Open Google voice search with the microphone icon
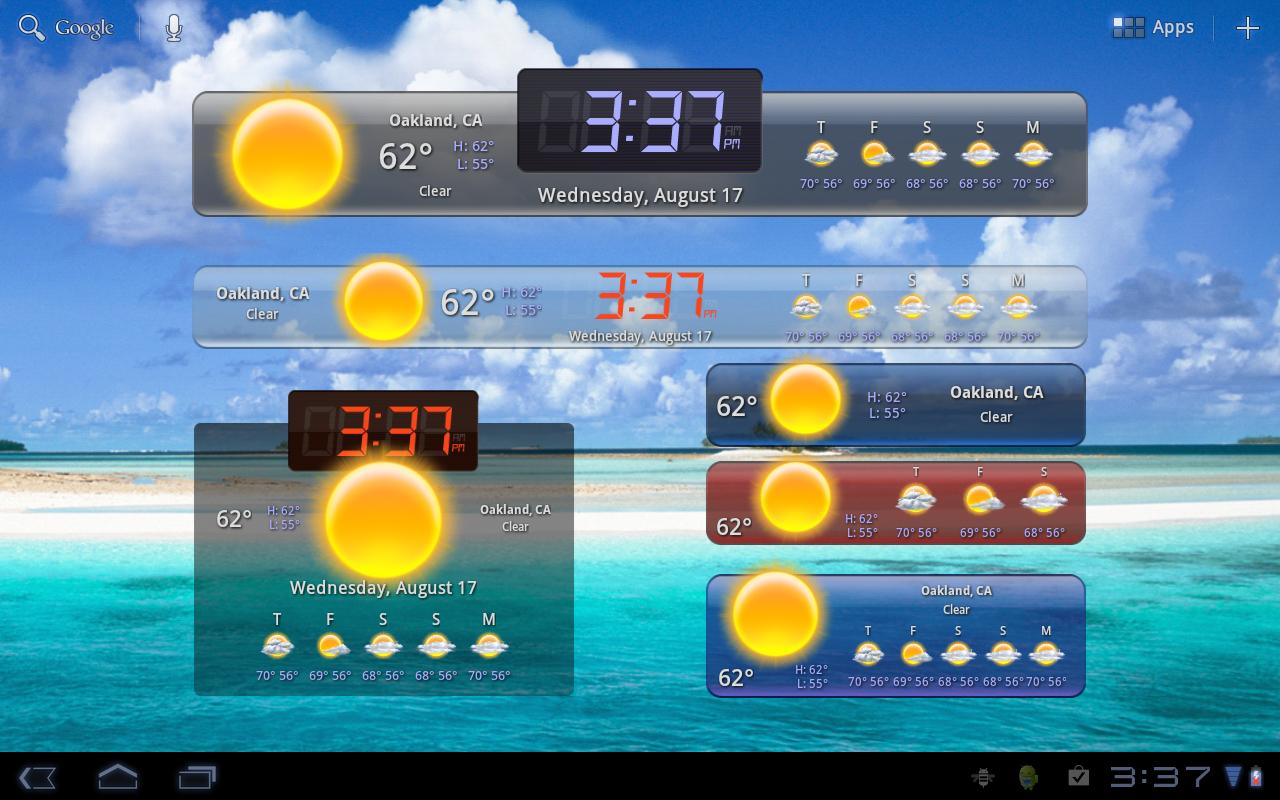This screenshot has height=800, width=1280. click(x=172, y=27)
